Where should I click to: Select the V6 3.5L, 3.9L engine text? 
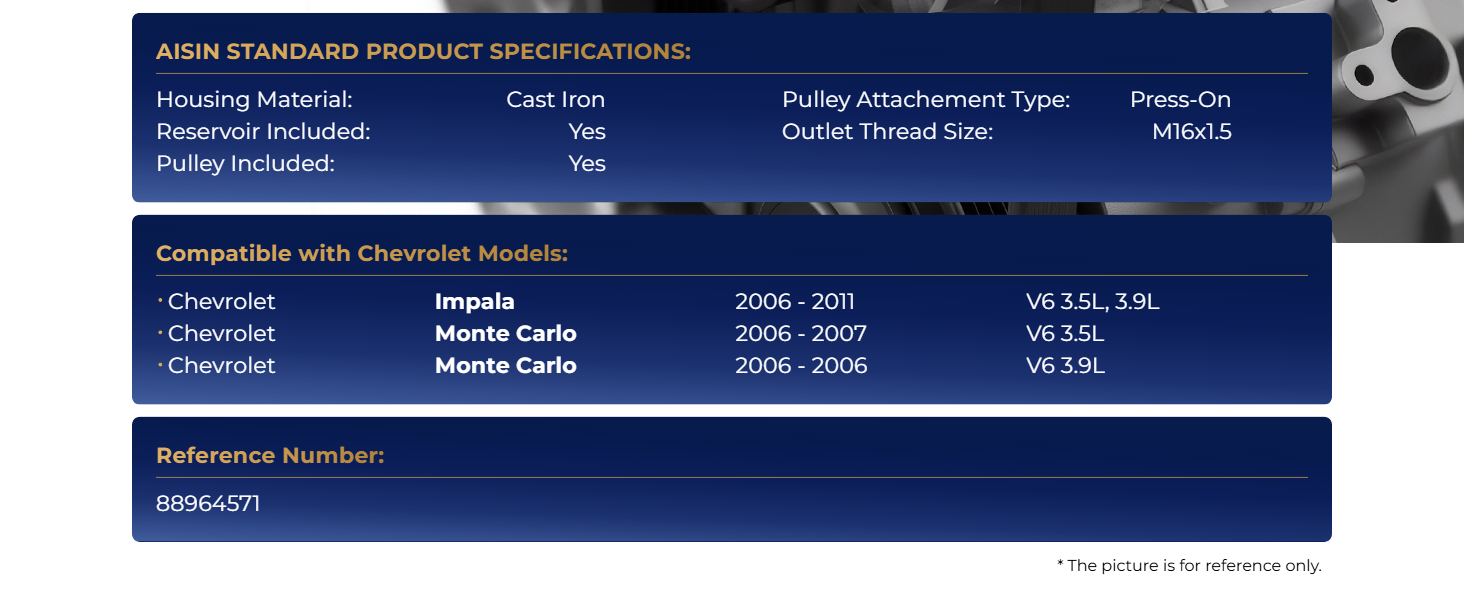coord(1093,302)
